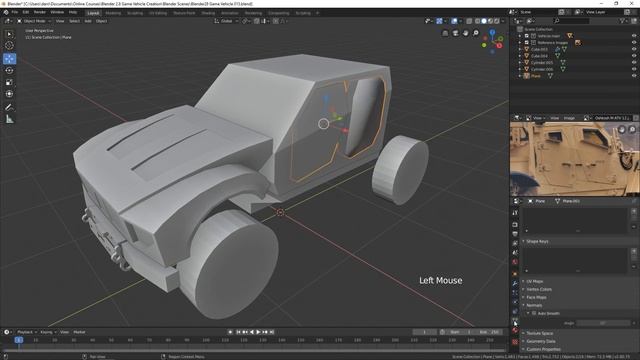
Task: Open the Global transform orientation dropdown
Action: pos(226,21)
